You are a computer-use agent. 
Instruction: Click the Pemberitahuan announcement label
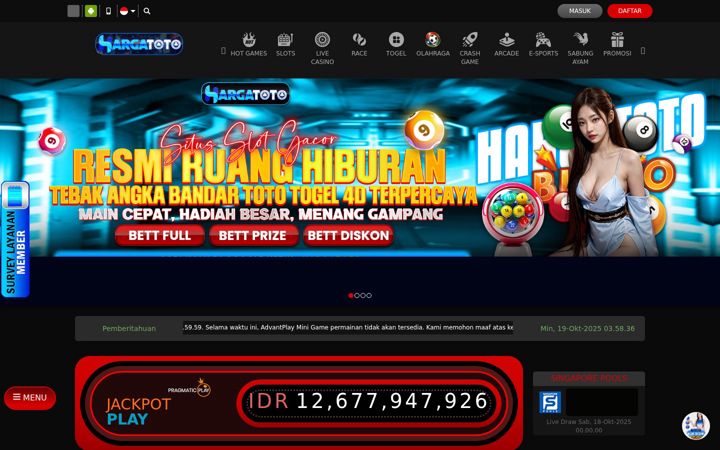coord(129,328)
